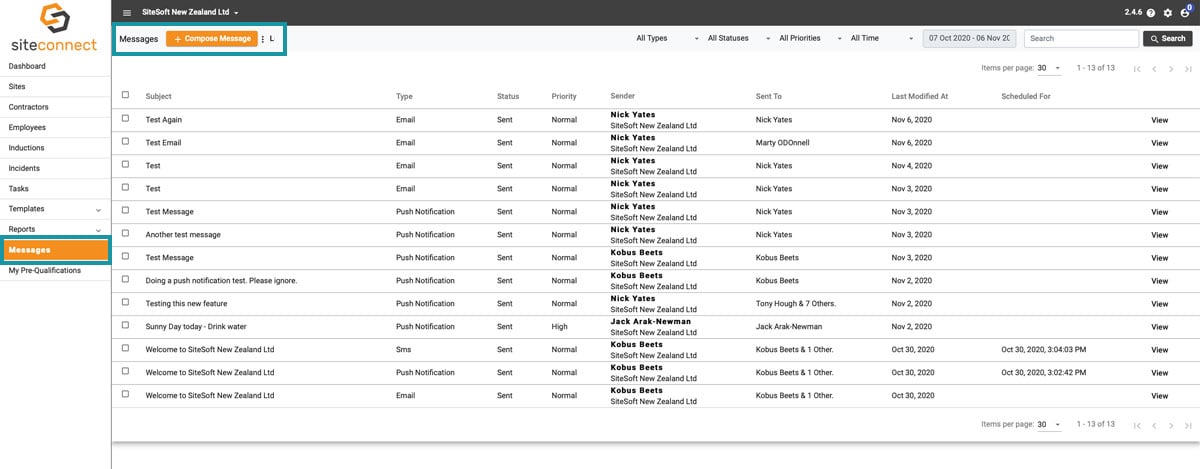Image resolution: width=1200 pixels, height=469 pixels.
Task: Click 'Oct 30, 2020, 3:02:42 PM' scheduled time
Action: (1043, 372)
